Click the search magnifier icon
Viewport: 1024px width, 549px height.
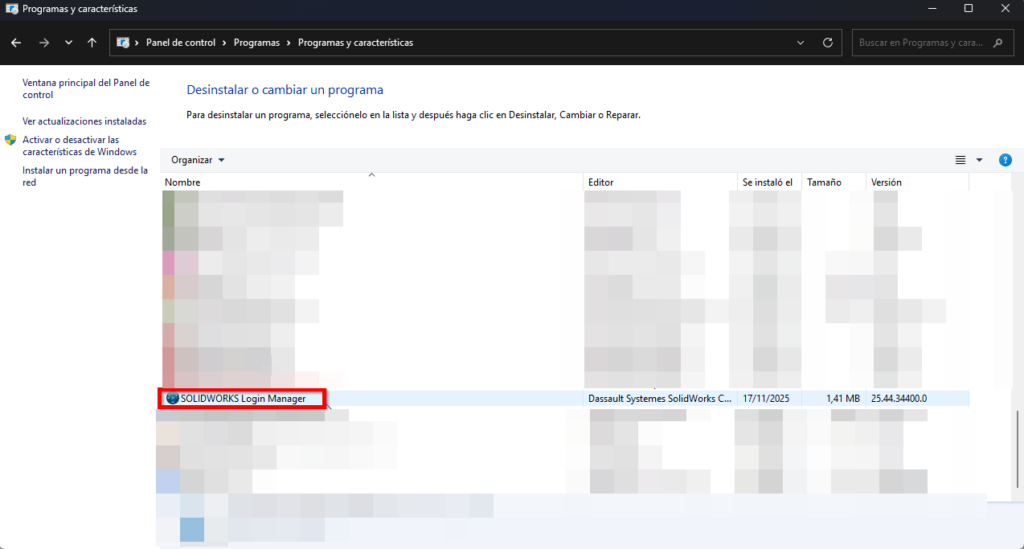coord(995,43)
